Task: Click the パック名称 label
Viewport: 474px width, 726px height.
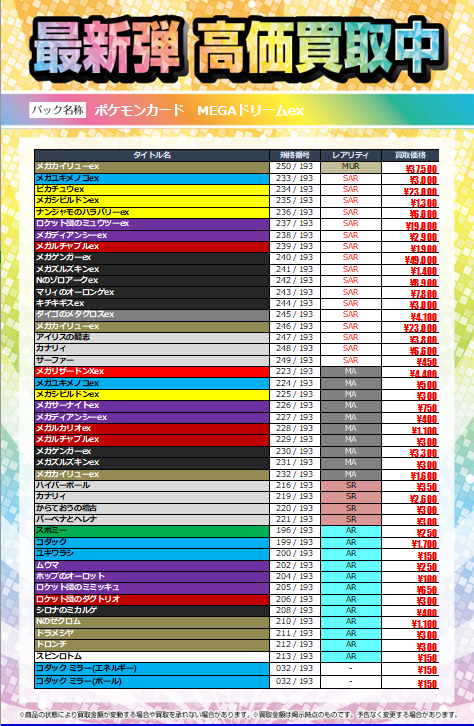Action: 57,110
